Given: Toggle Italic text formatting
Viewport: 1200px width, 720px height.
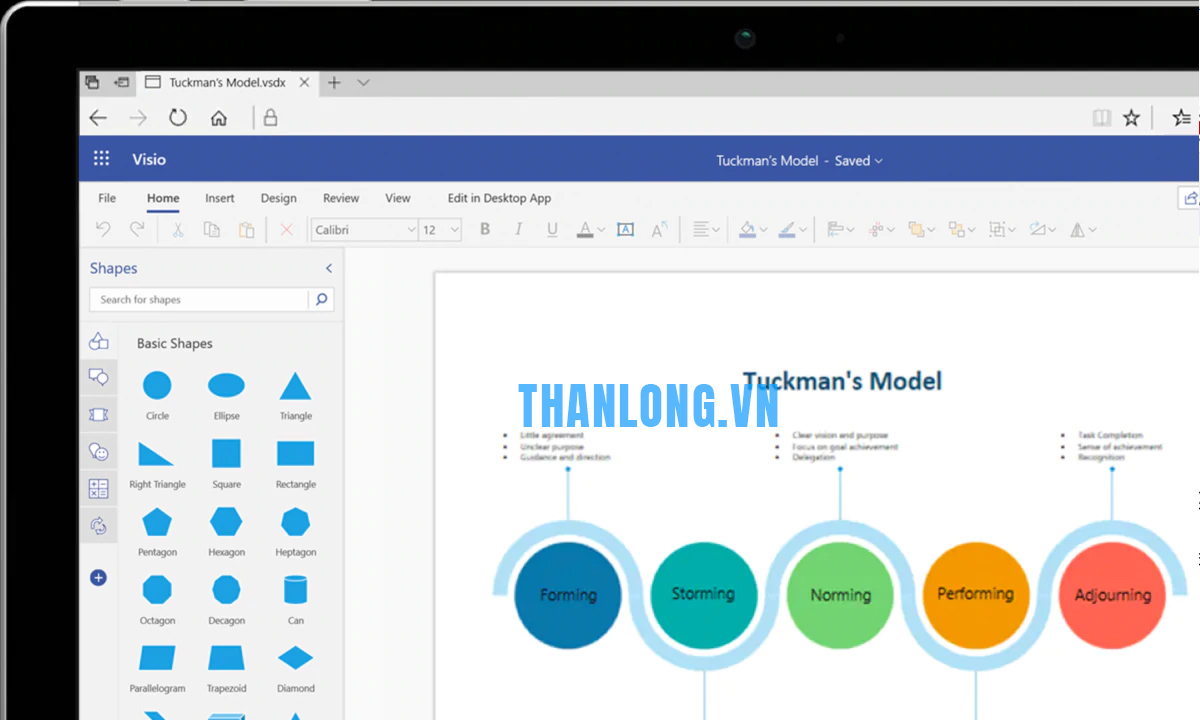Looking at the screenshot, I should [518, 230].
